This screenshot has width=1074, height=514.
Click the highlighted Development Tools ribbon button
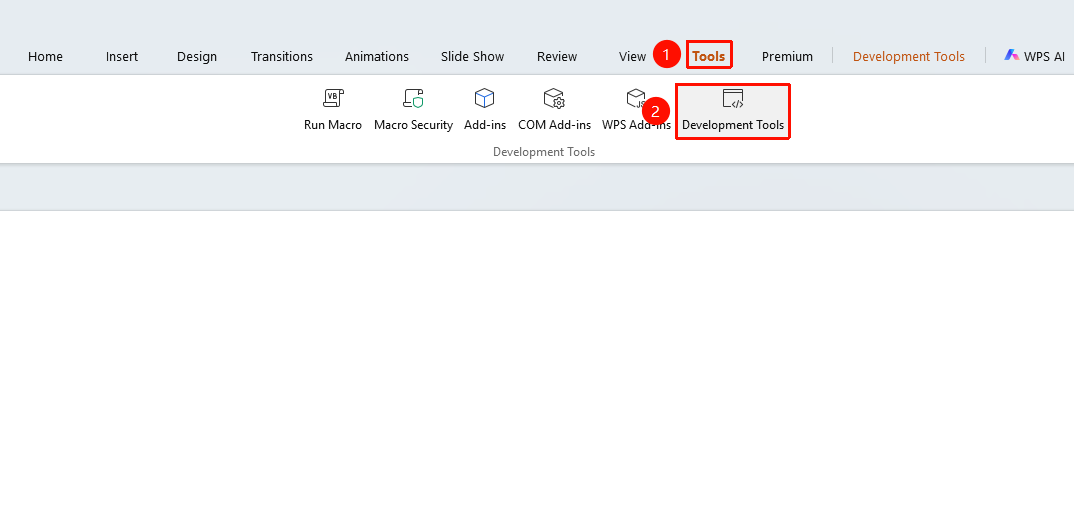coord(733,111)
